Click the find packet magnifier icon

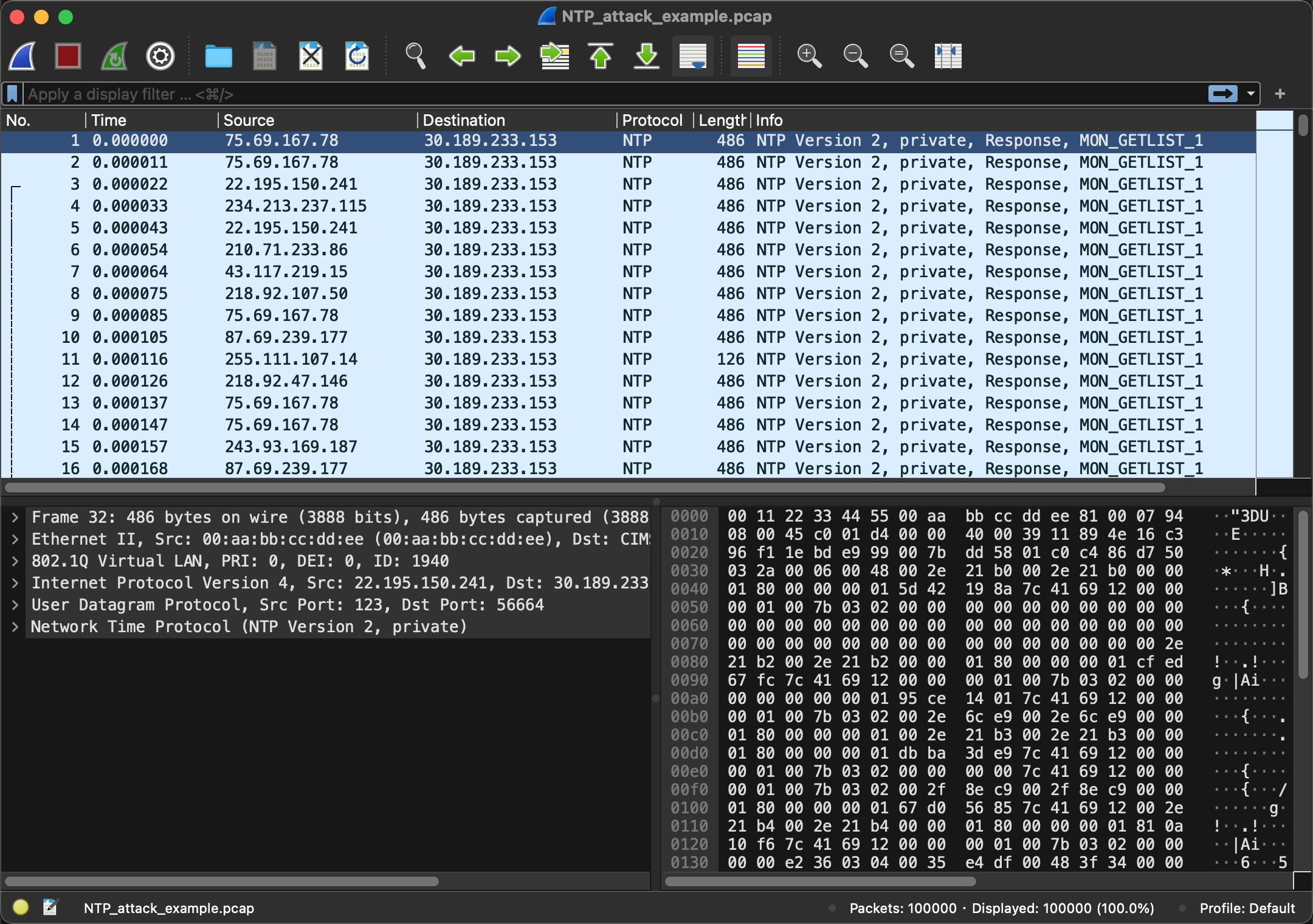click(415, 56)
